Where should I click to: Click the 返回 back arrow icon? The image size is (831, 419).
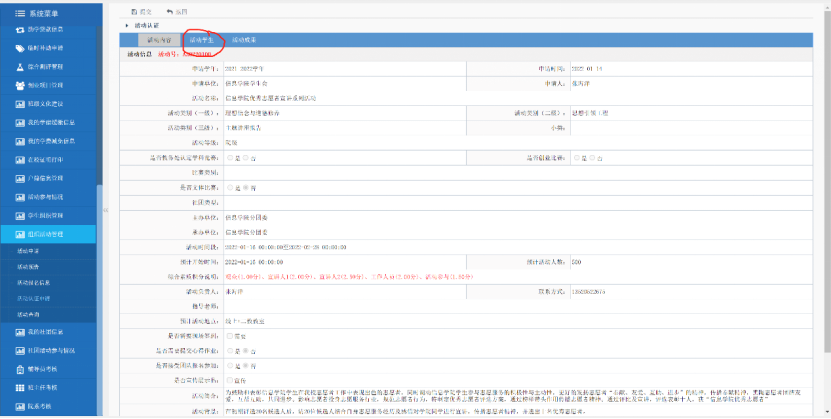click(x=169, y=9)
